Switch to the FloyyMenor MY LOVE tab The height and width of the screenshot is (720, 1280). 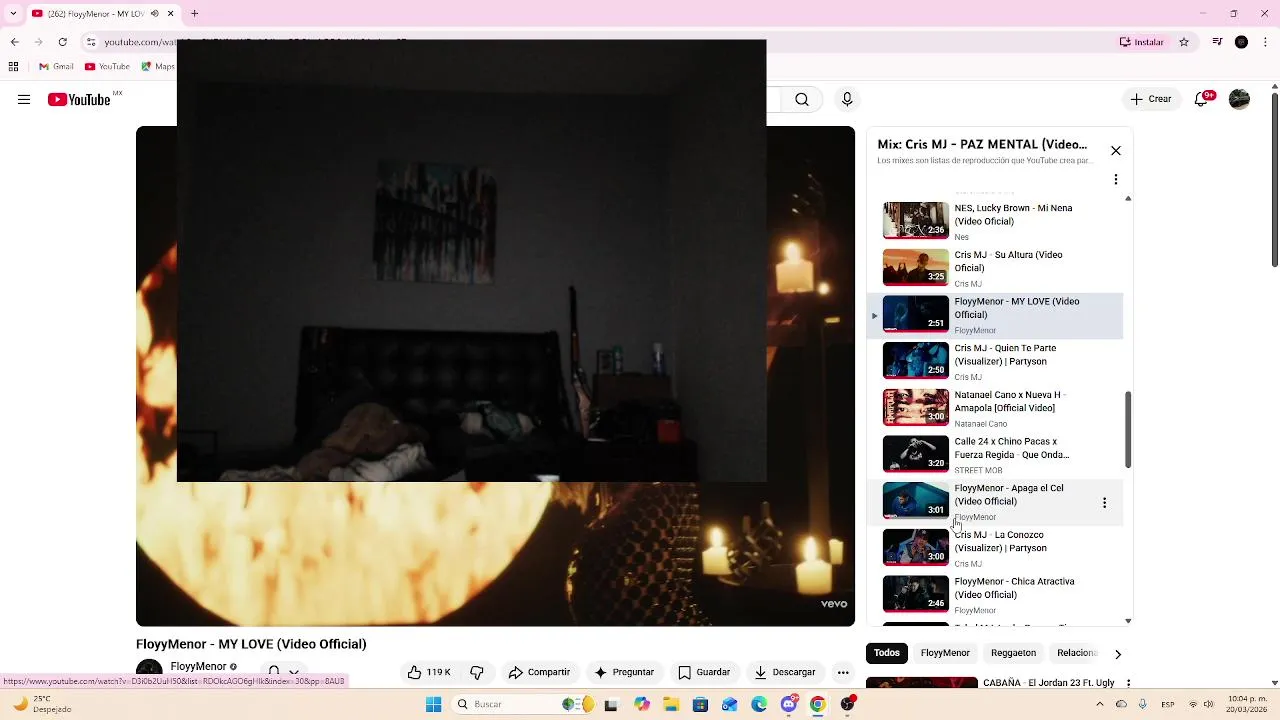pyautogui.click(x=103, y=14)
